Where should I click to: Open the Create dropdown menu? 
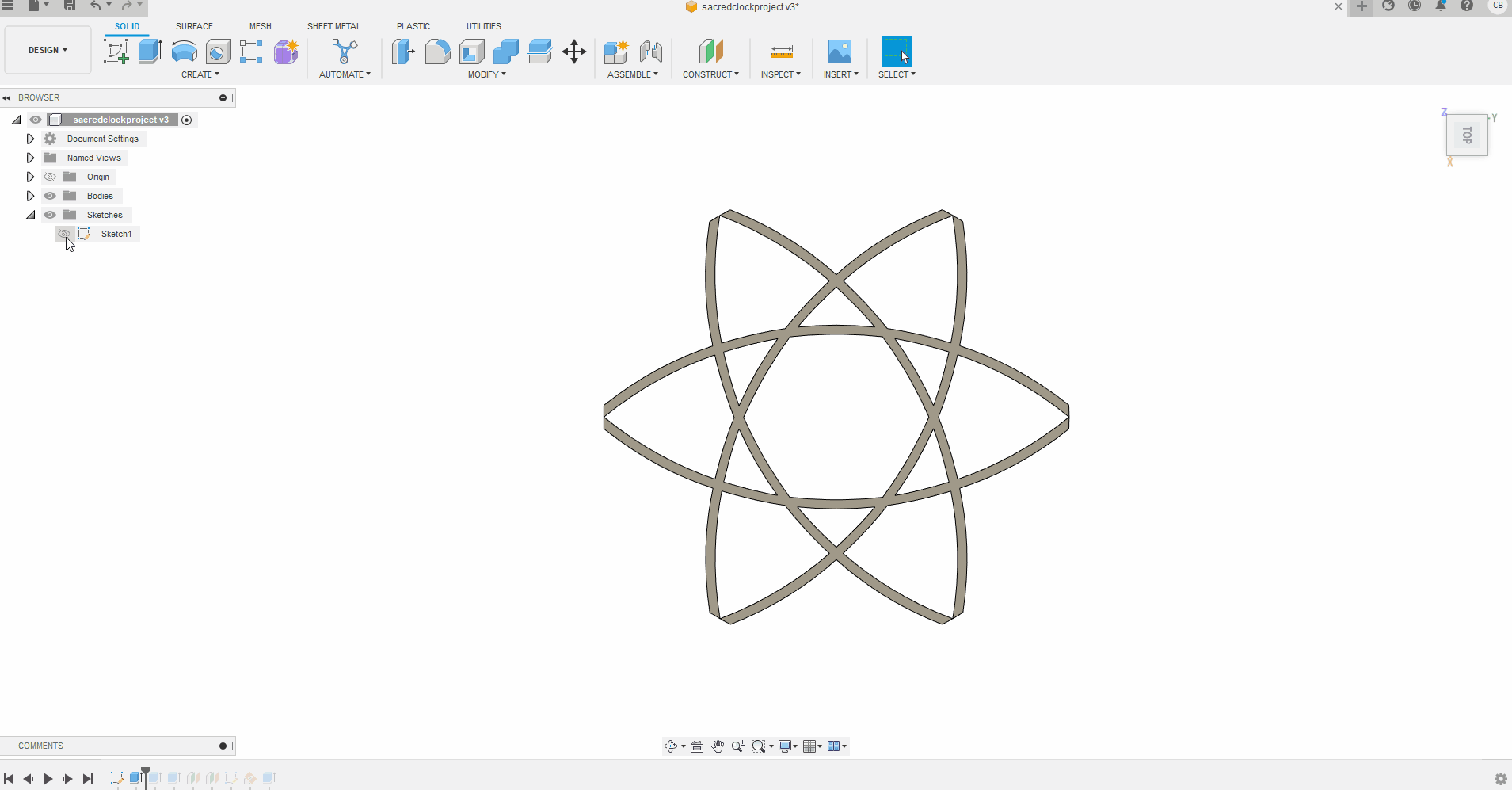[200, 74]
